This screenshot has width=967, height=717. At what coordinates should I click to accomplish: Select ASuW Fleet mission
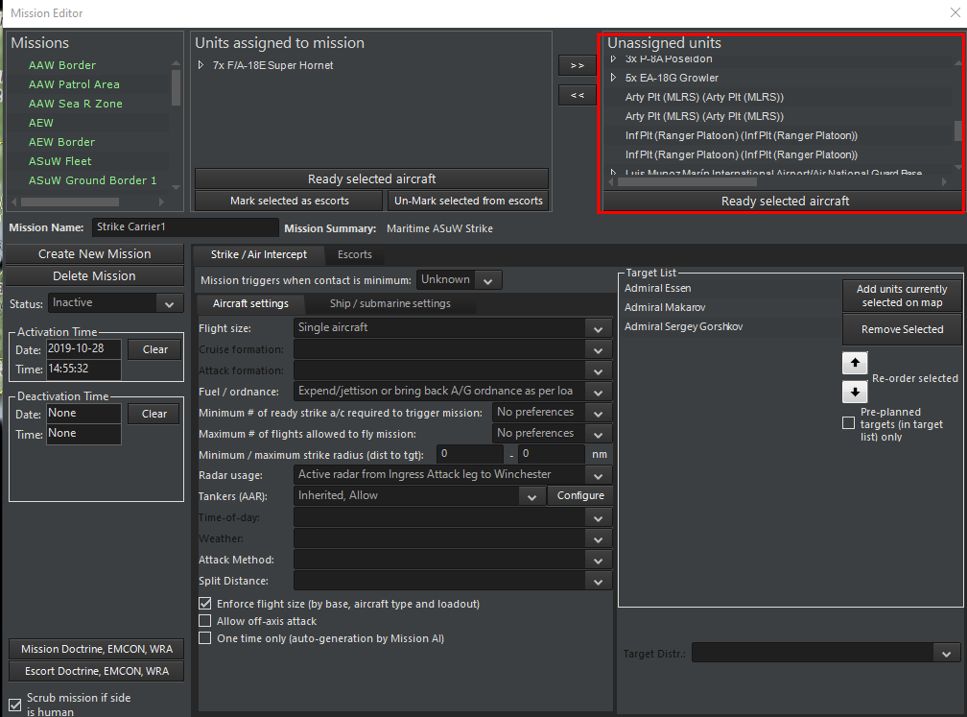(60, 161)
